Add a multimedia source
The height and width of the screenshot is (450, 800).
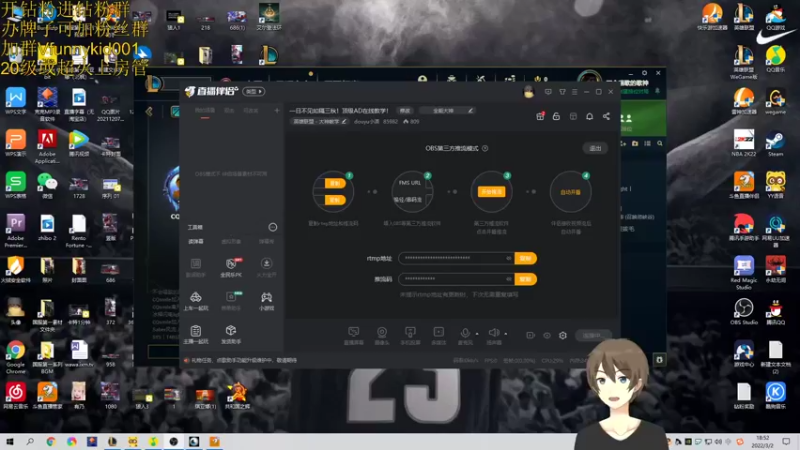tap(439, 336)
